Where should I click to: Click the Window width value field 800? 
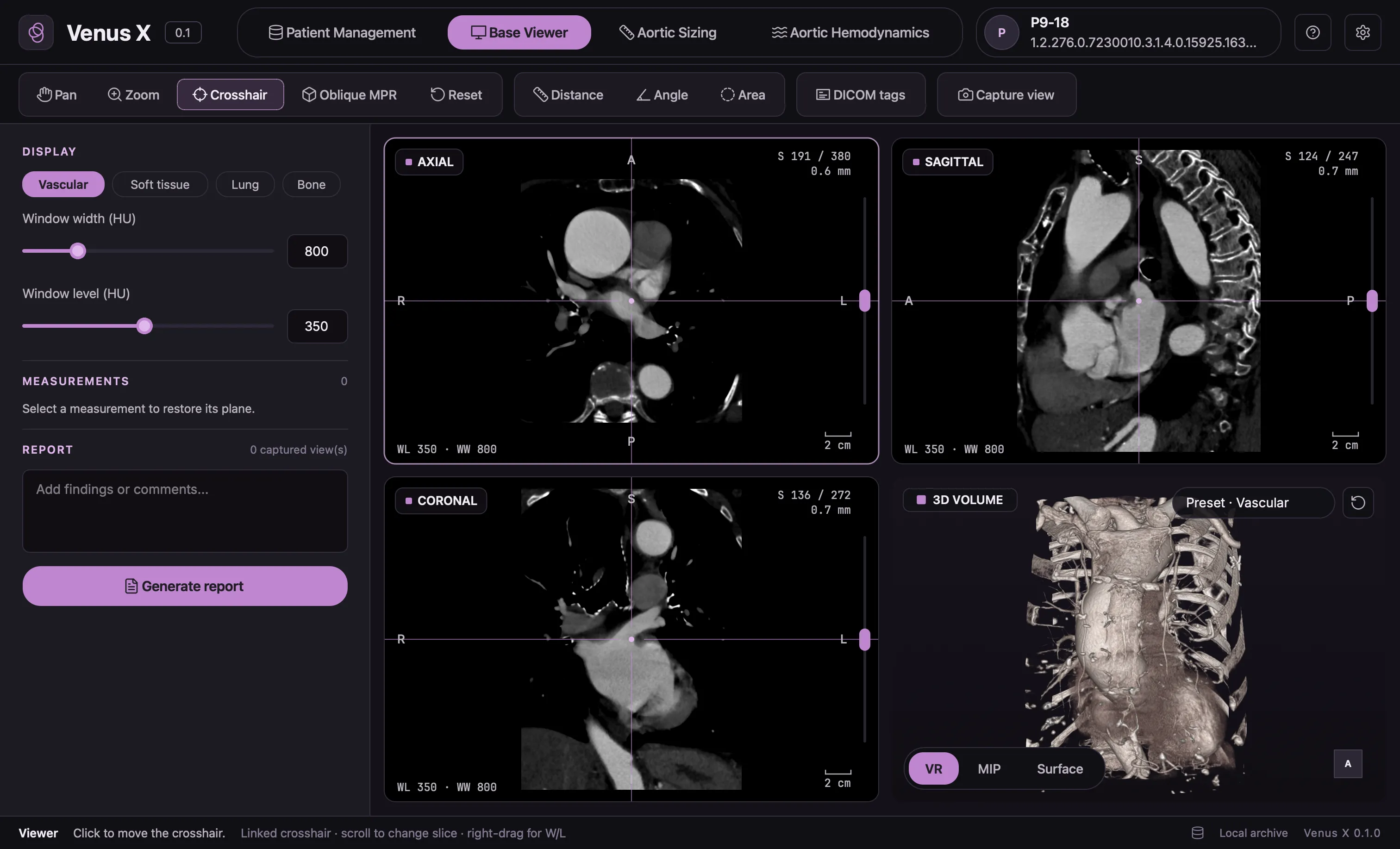(x=317, y=251)
